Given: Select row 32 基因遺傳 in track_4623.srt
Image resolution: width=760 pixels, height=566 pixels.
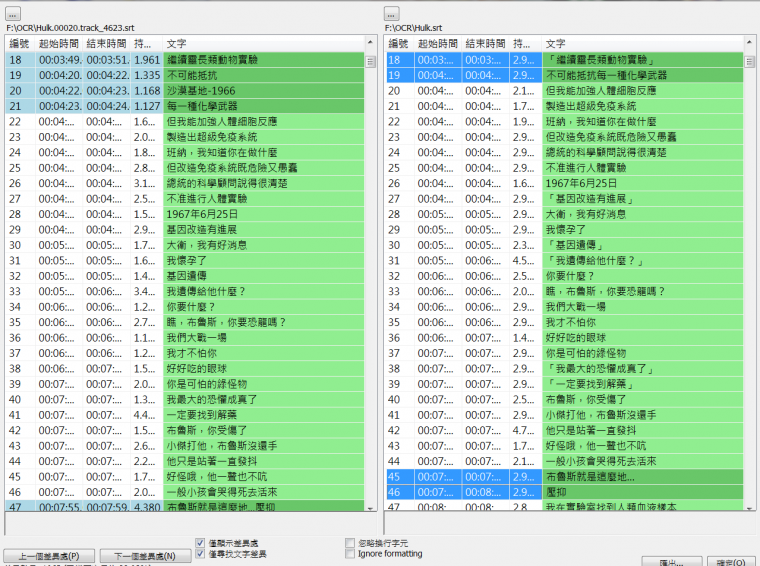Looking at the screenshot, I should (x=185, y=276).
